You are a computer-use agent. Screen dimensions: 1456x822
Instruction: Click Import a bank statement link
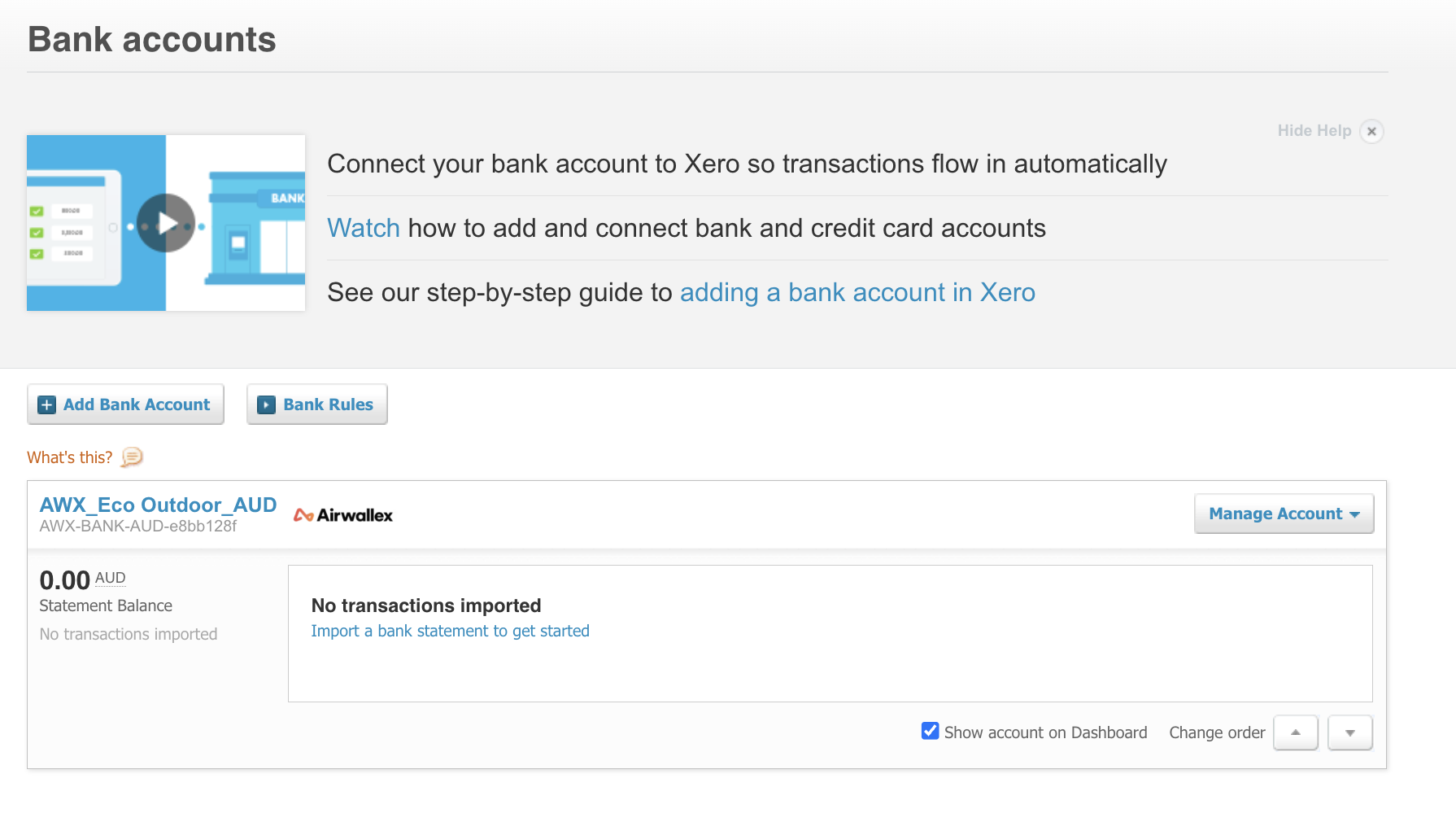pyautogui.click(x=451, y=631)
